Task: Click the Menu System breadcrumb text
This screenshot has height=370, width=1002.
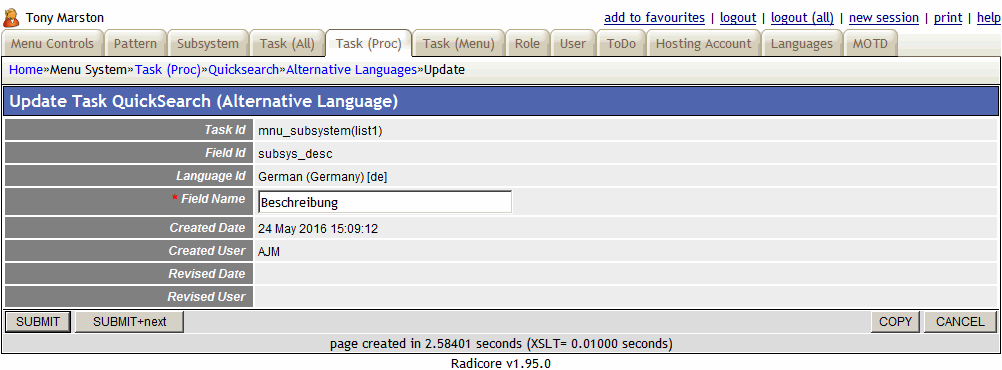Action: pyautogui.click(x=88, y=70)
